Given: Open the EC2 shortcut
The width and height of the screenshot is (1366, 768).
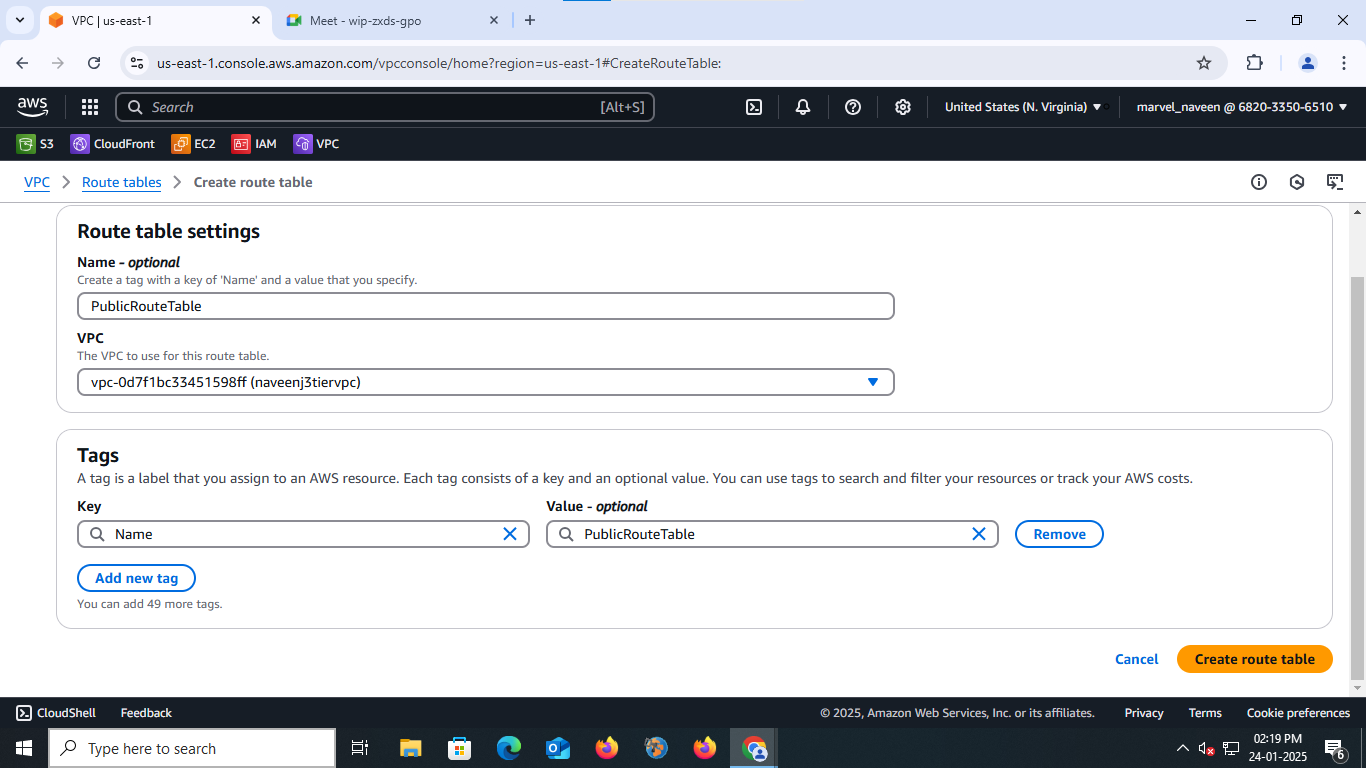Looking at the screenshot, I should tap(194, 144).
